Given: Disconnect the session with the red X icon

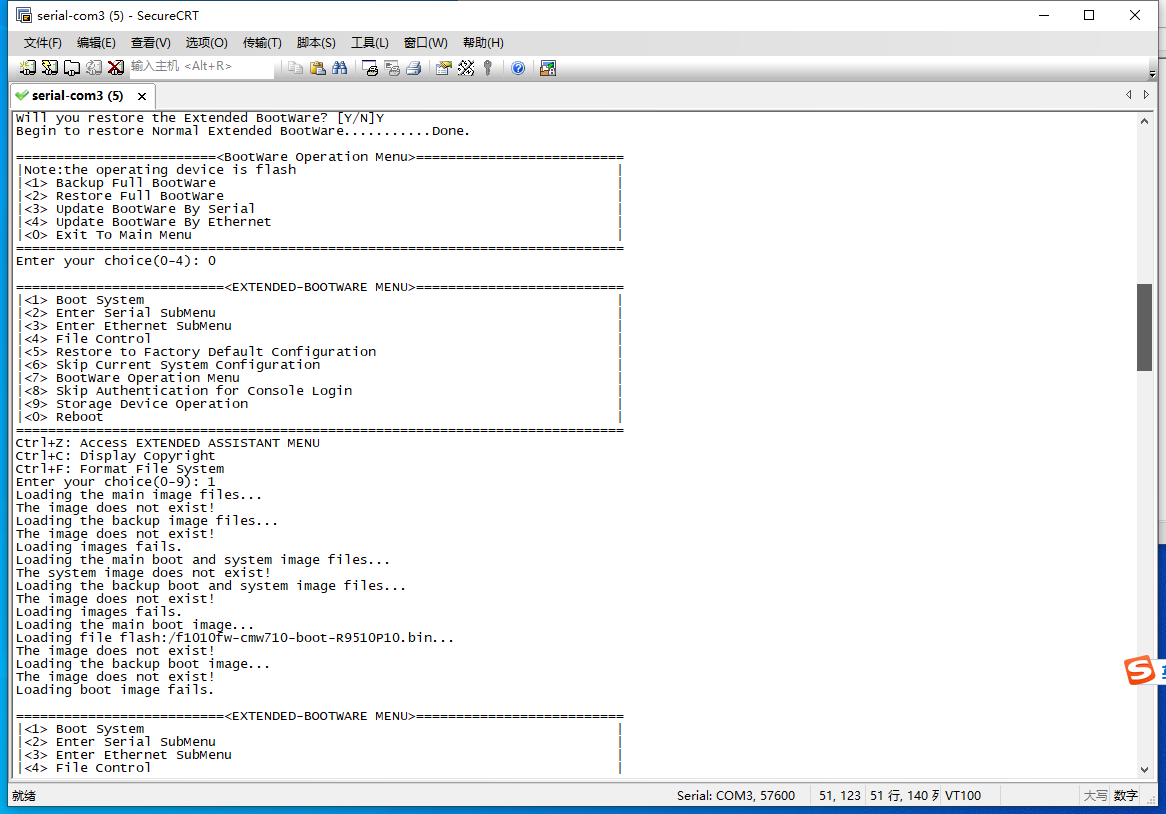Looking at the screenshot, I should click(x=115, y=68).
